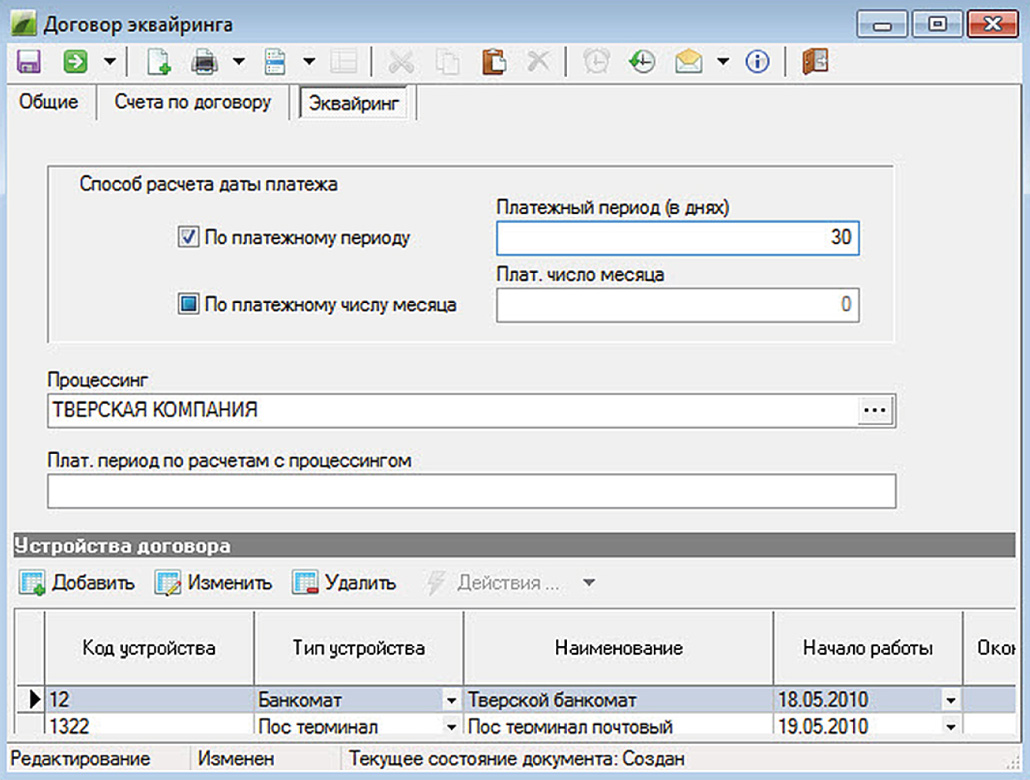Open the blue information icon
Image resolution: width=1030 pixels, height=780 pixels.
pos(758,62)
